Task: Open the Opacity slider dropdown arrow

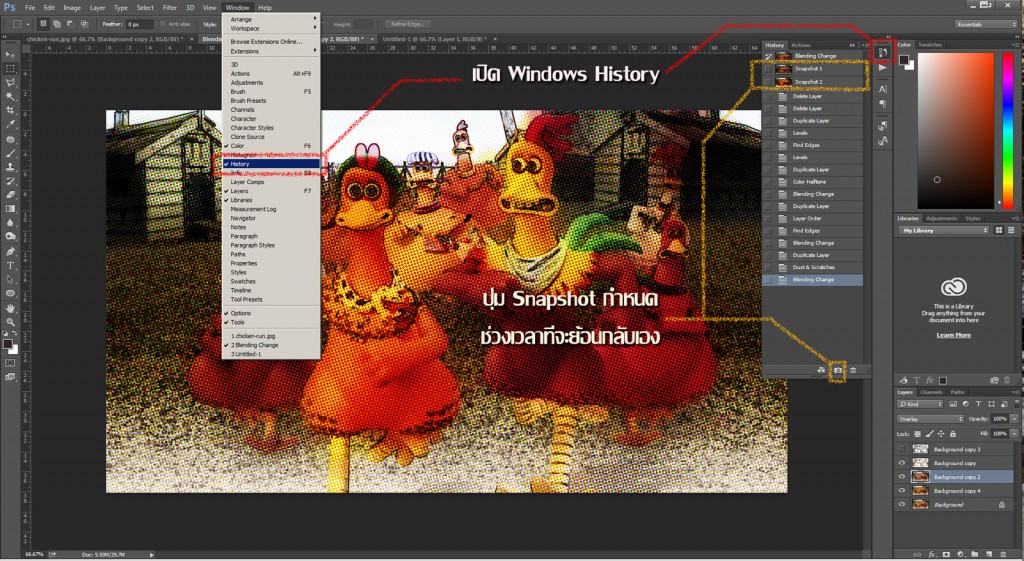Action: [x=1014, y=419]
